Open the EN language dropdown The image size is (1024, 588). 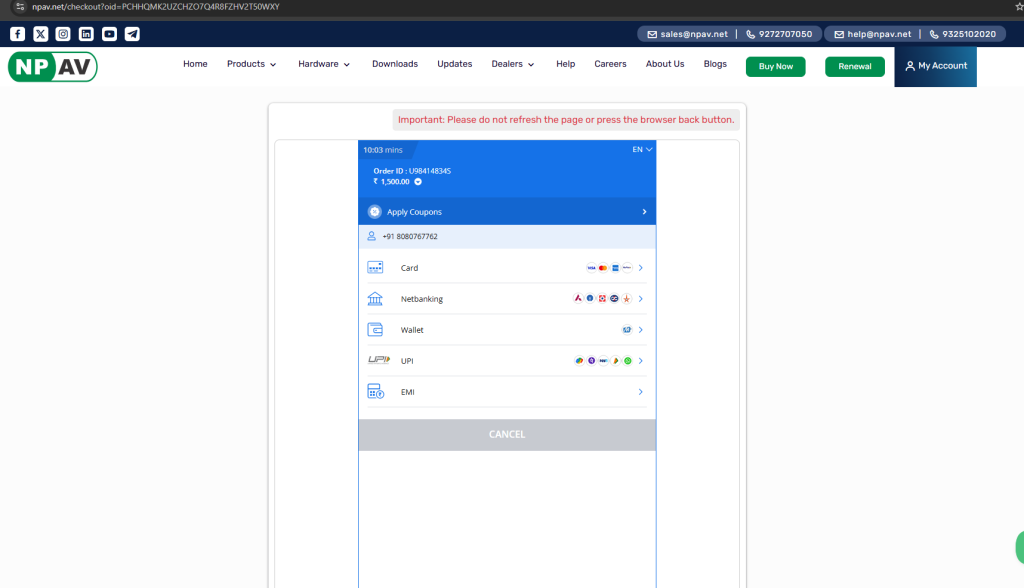(642, 150)
